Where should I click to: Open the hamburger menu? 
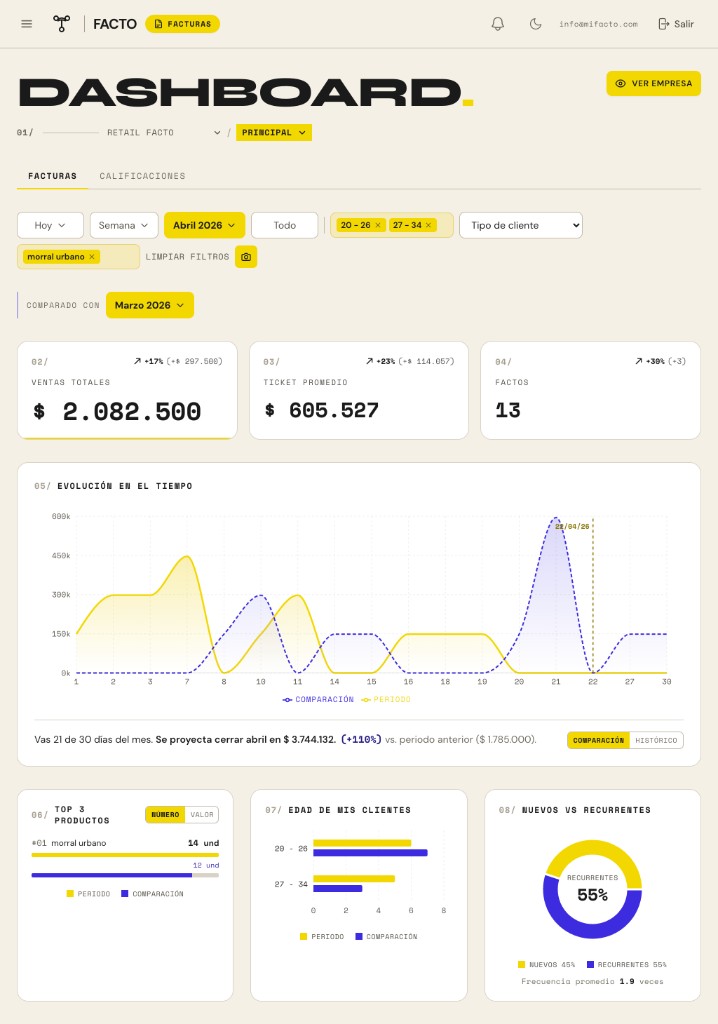tap(27, 24)
